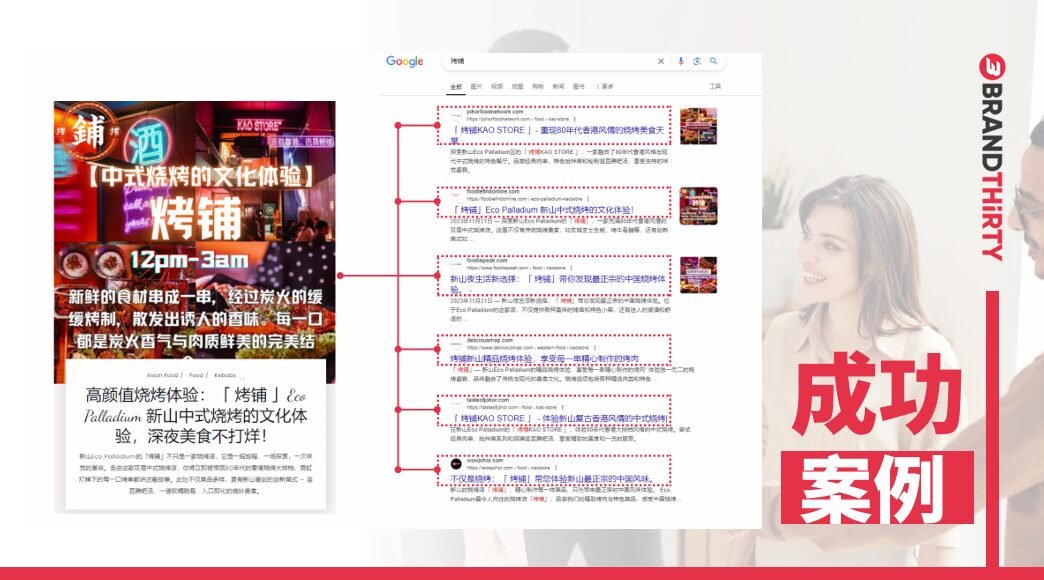Screen dimensions: 1044x580
Task: Switch to the 视频 (Videos) tab
Action: pyautogui.click(x=497, y=87)
